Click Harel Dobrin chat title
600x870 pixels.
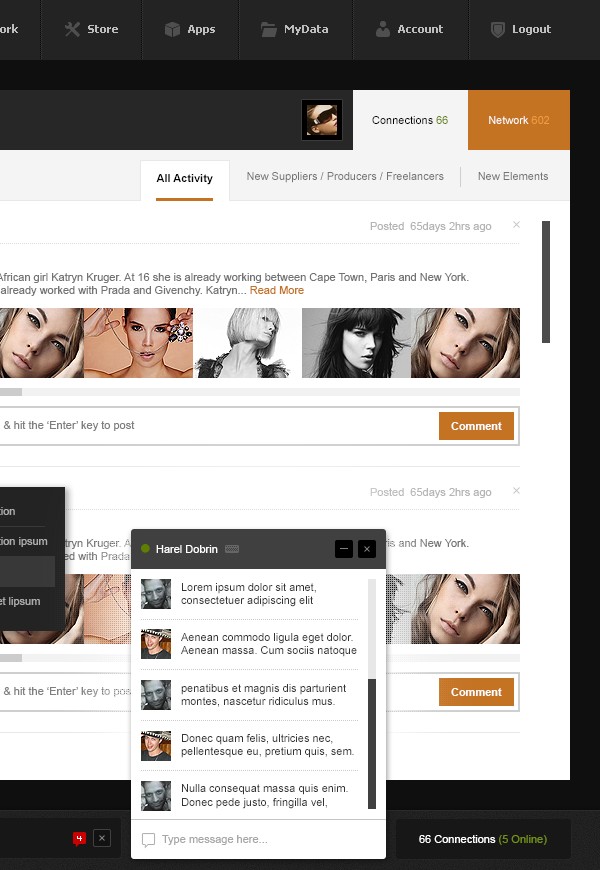point(186,549)
